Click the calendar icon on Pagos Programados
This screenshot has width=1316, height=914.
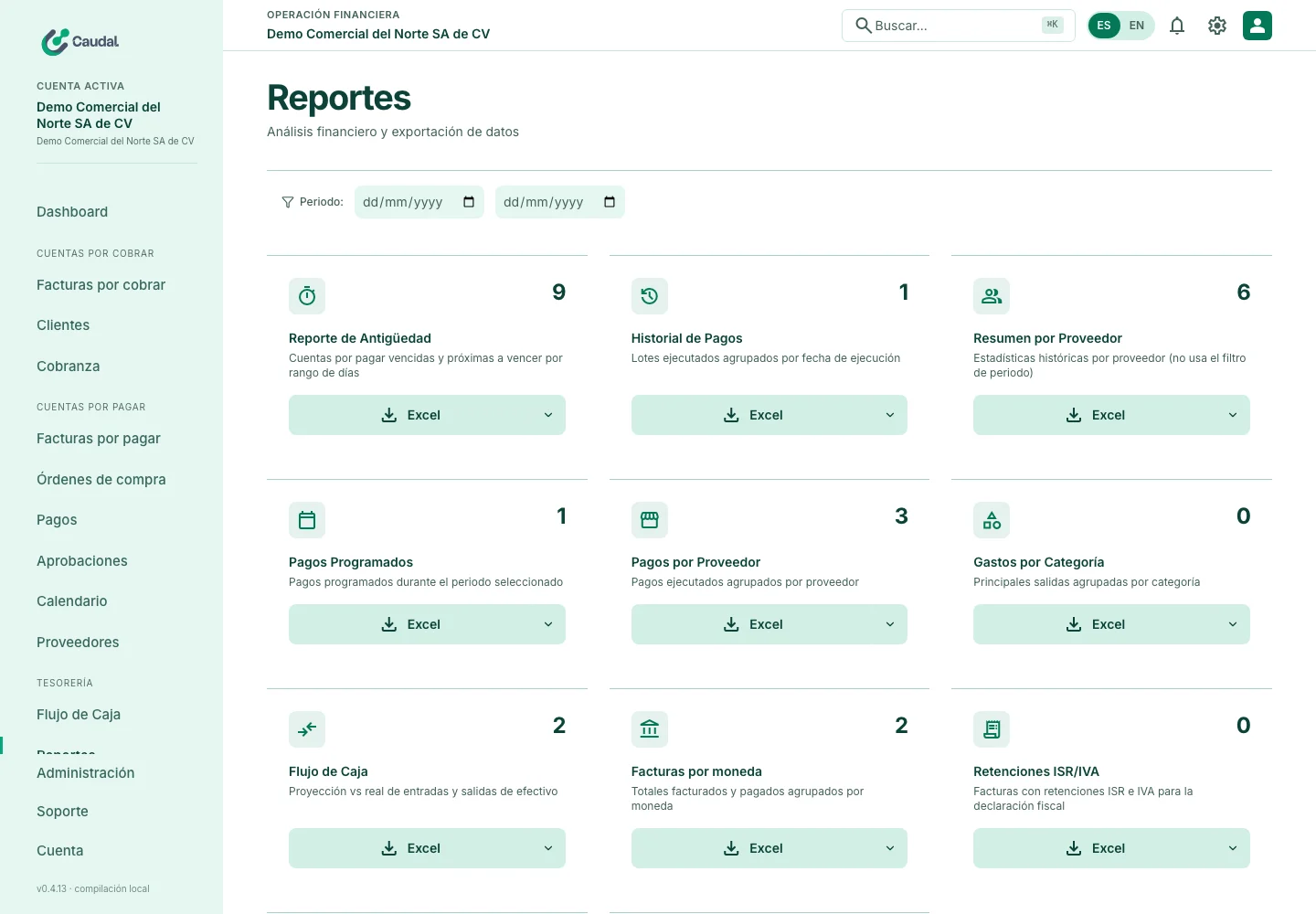click(x=307, y=520)
